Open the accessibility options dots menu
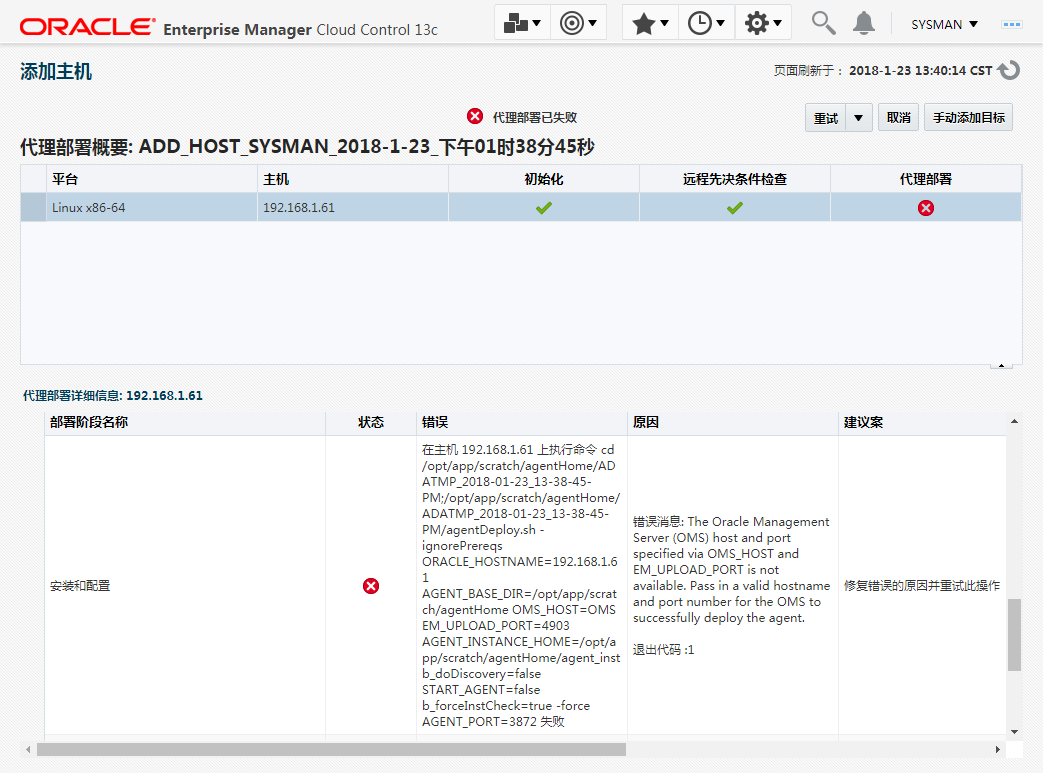The width and height of the screenshot is (1043, 773). 1013,23
